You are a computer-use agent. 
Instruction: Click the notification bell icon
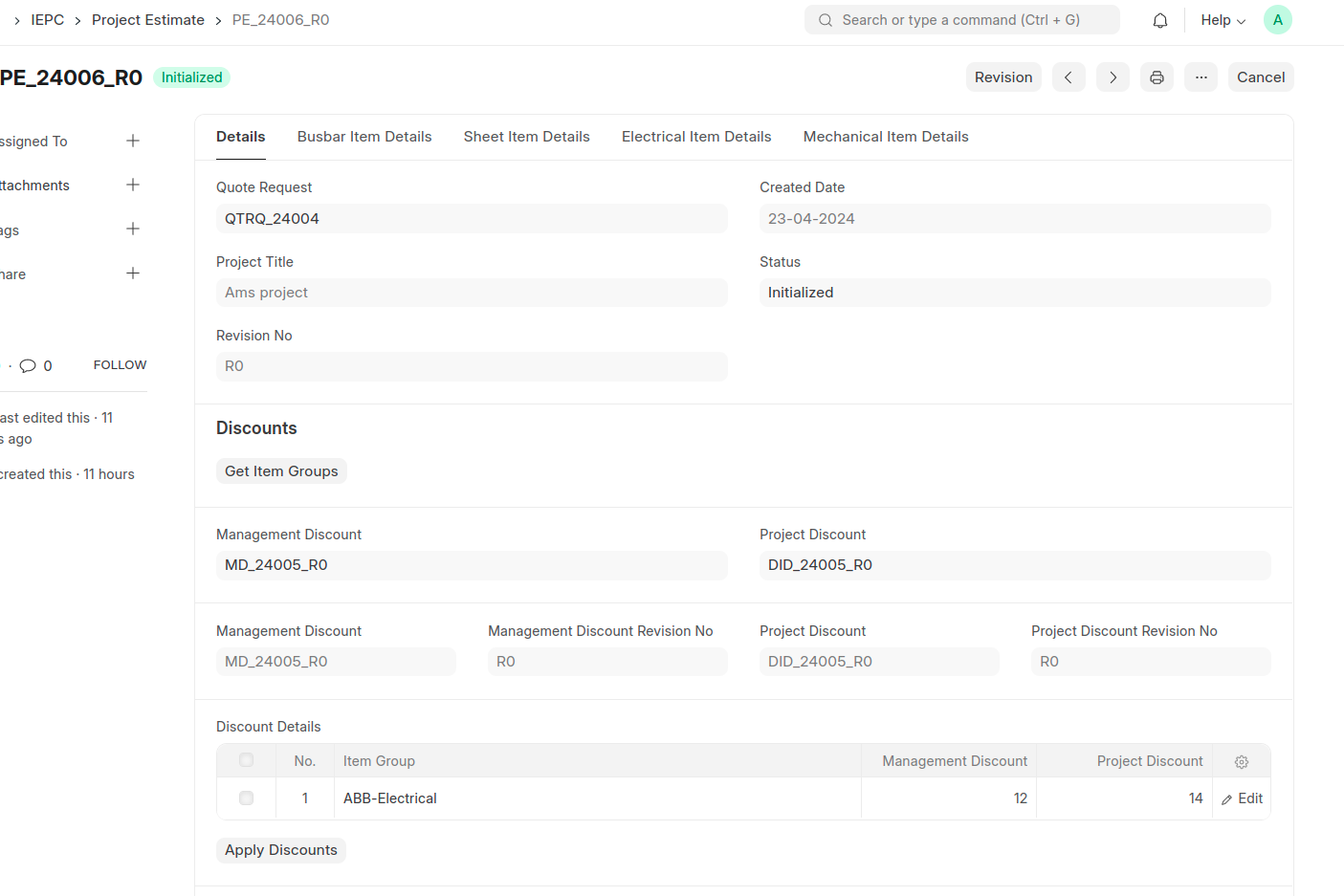[1159, 19]
